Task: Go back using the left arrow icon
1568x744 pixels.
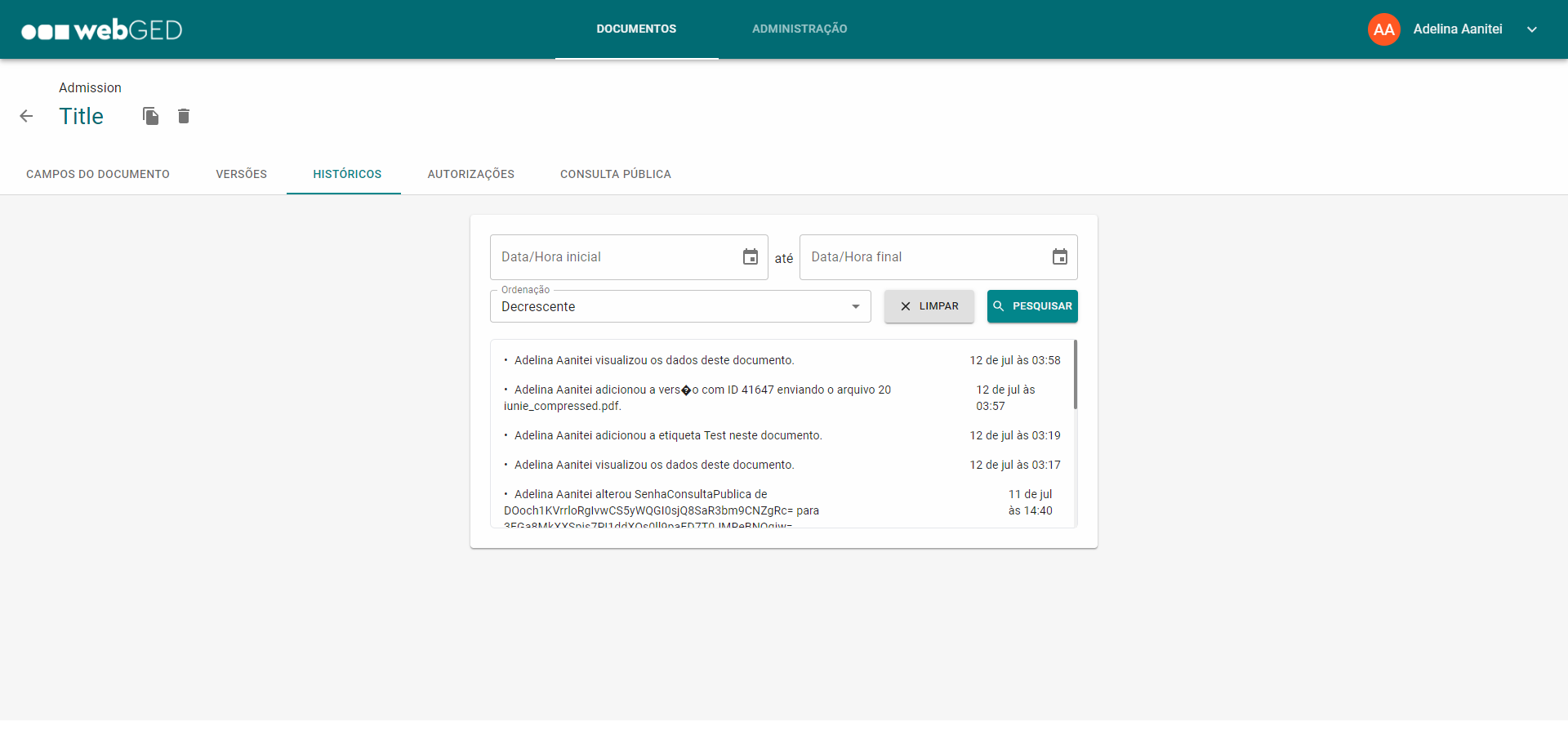Action: [x=26, y=116]
